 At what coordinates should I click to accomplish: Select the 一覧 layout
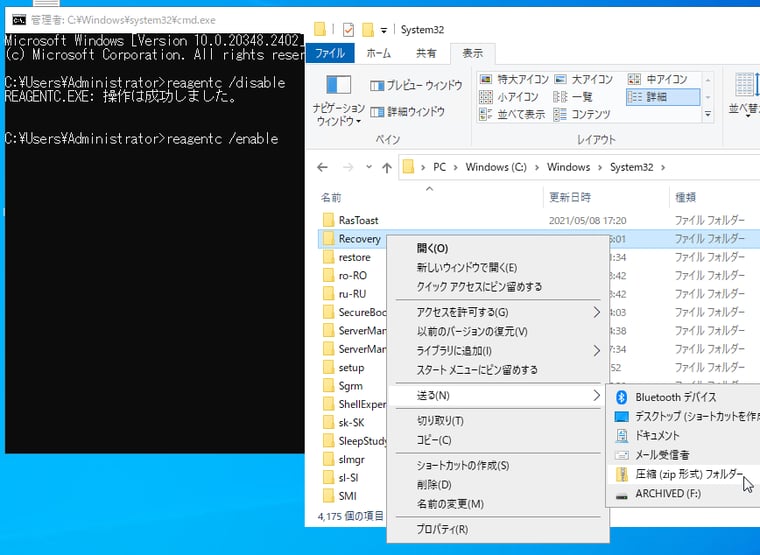(x=573, y=97)
